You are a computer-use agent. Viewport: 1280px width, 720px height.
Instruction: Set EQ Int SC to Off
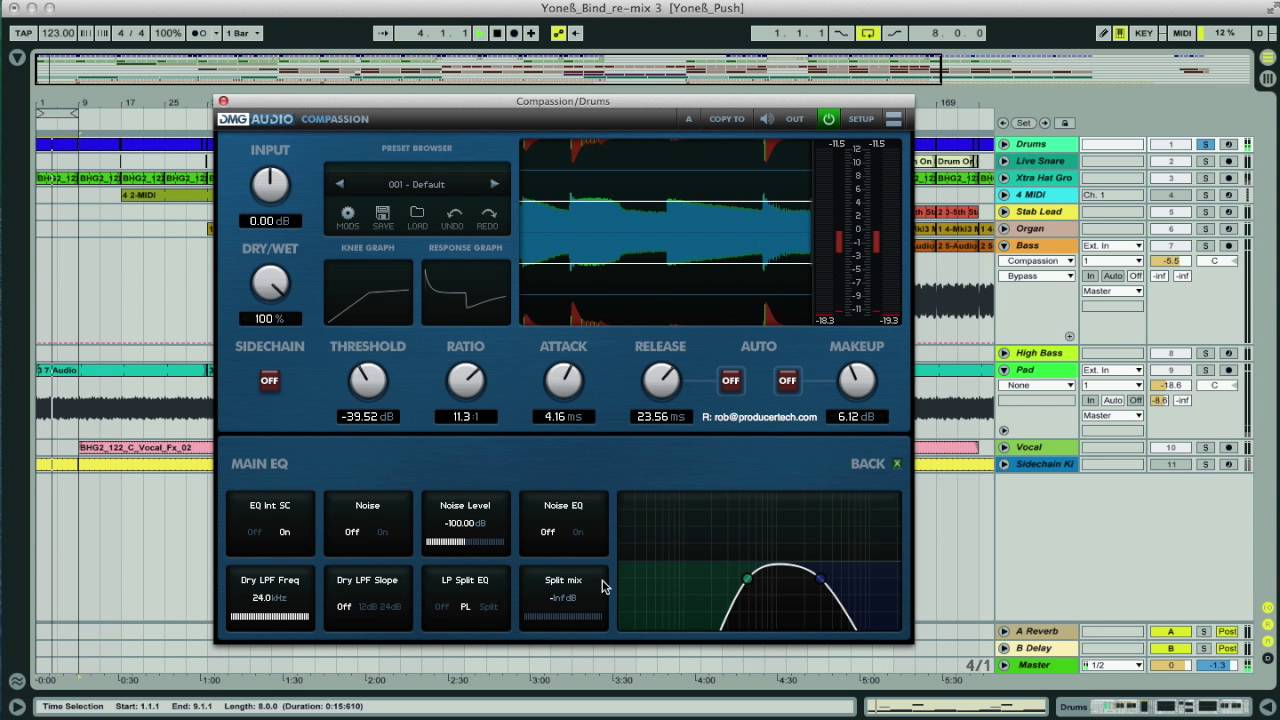pyautogui.click(x=254, y=532)
